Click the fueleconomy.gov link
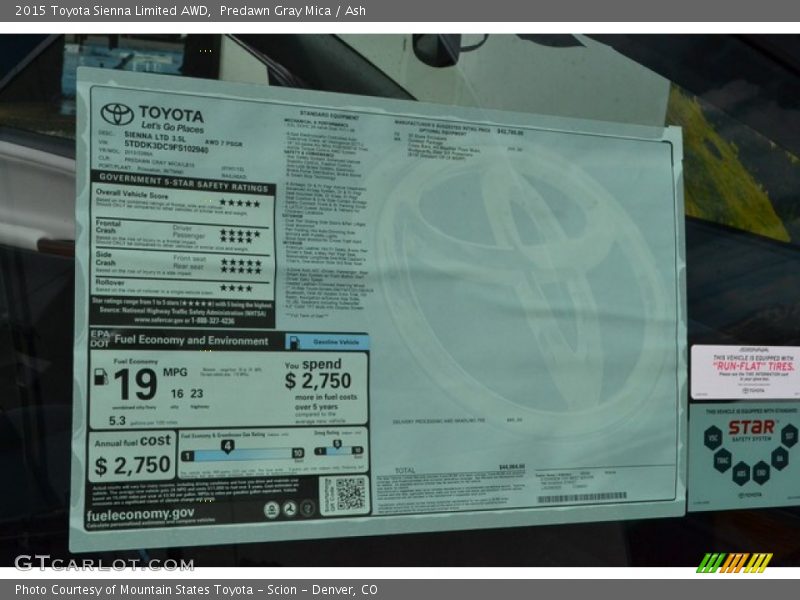The image size is (800, 600). pos(140,514)
